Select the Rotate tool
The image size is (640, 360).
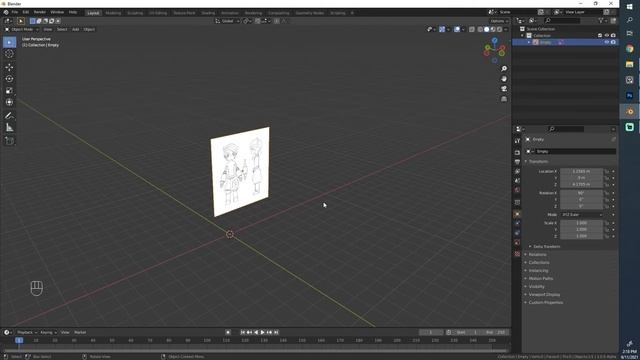pyautogui.click(x=9, y=79)
